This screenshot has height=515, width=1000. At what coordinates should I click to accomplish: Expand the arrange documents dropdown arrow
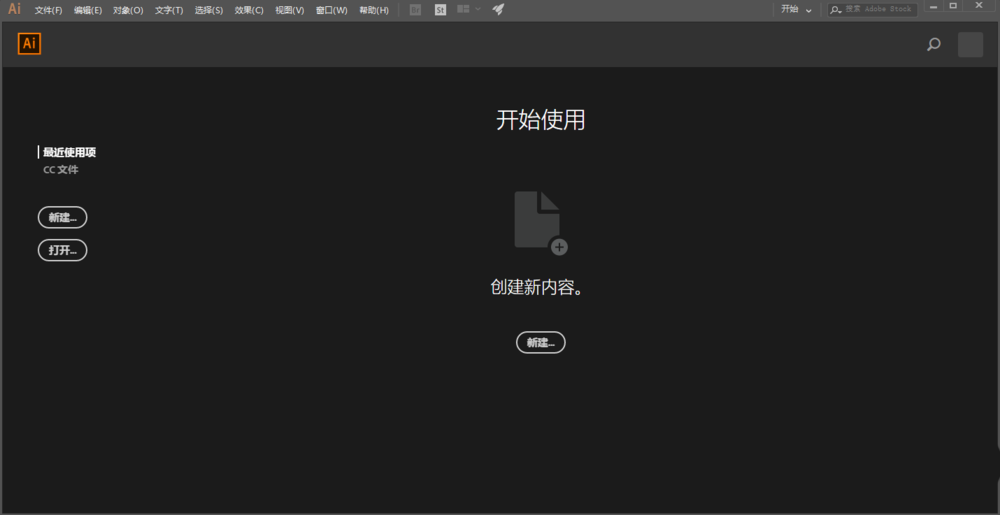pos(478,10)
